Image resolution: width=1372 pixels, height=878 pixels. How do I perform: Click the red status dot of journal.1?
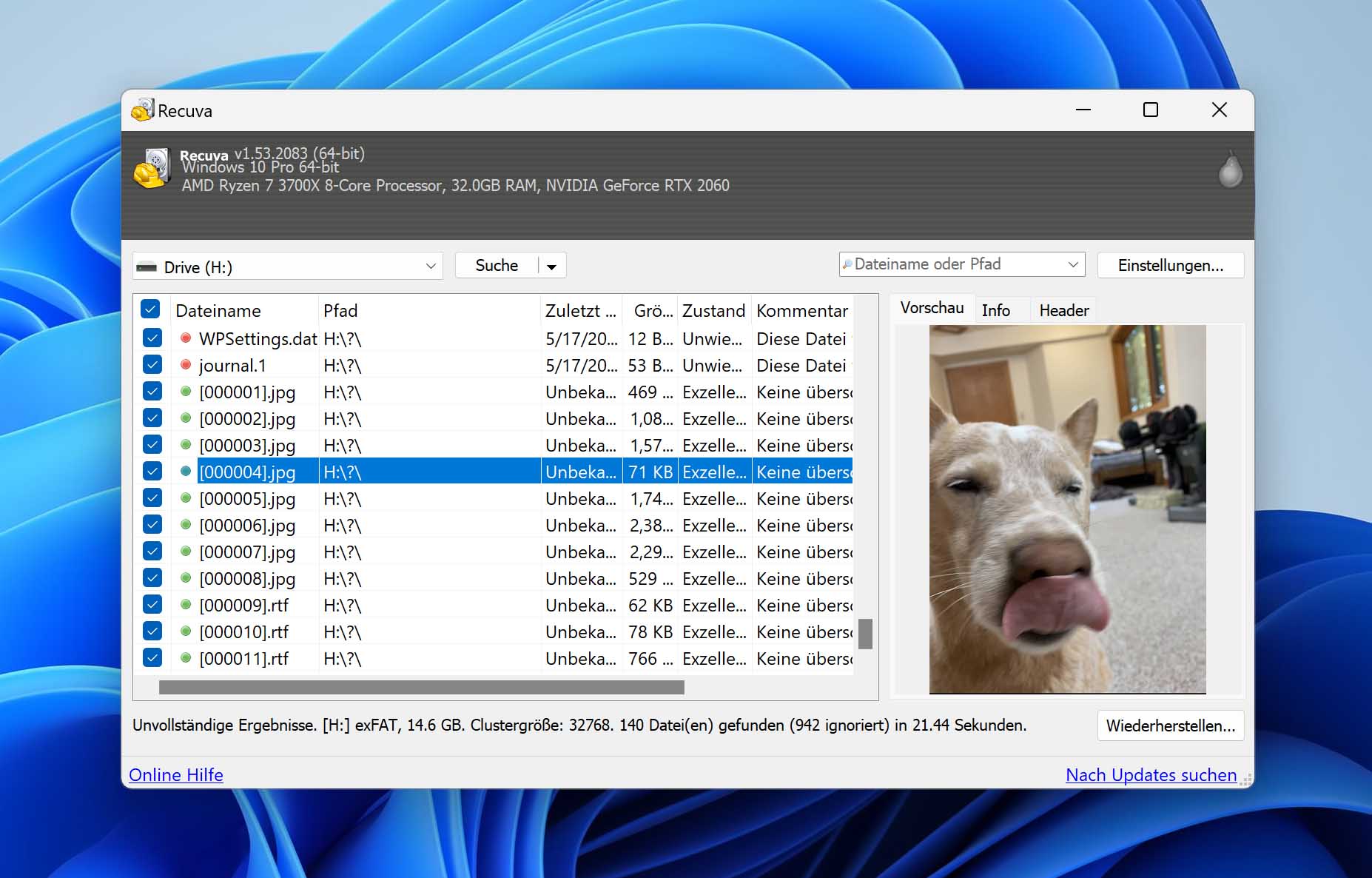pos(186,365)
